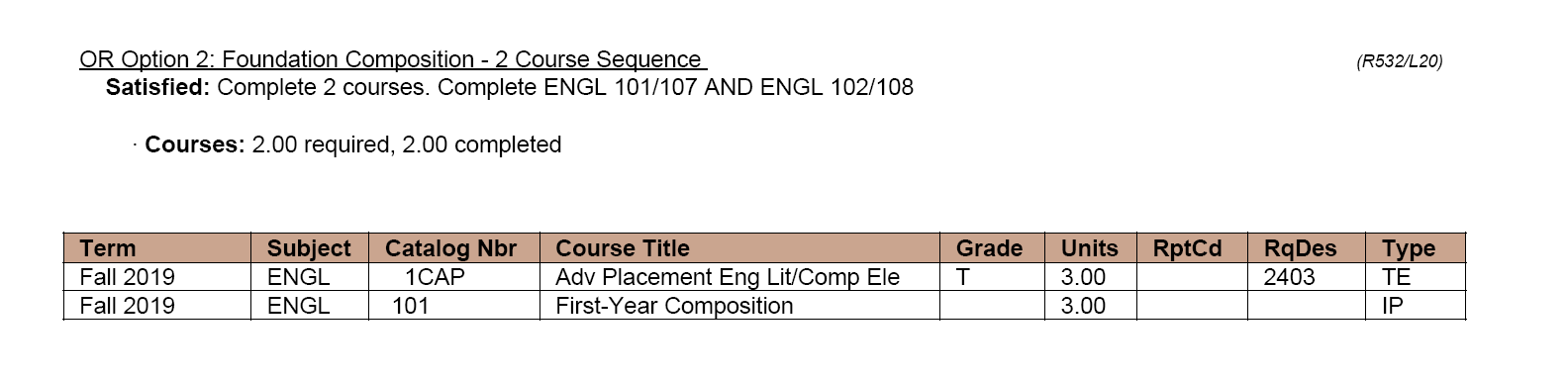Image resolution: width=1568 pixels, height=380 pixels.
Task: Click the Units column header
Action: pyautogui.click(x=1090, y=247)
